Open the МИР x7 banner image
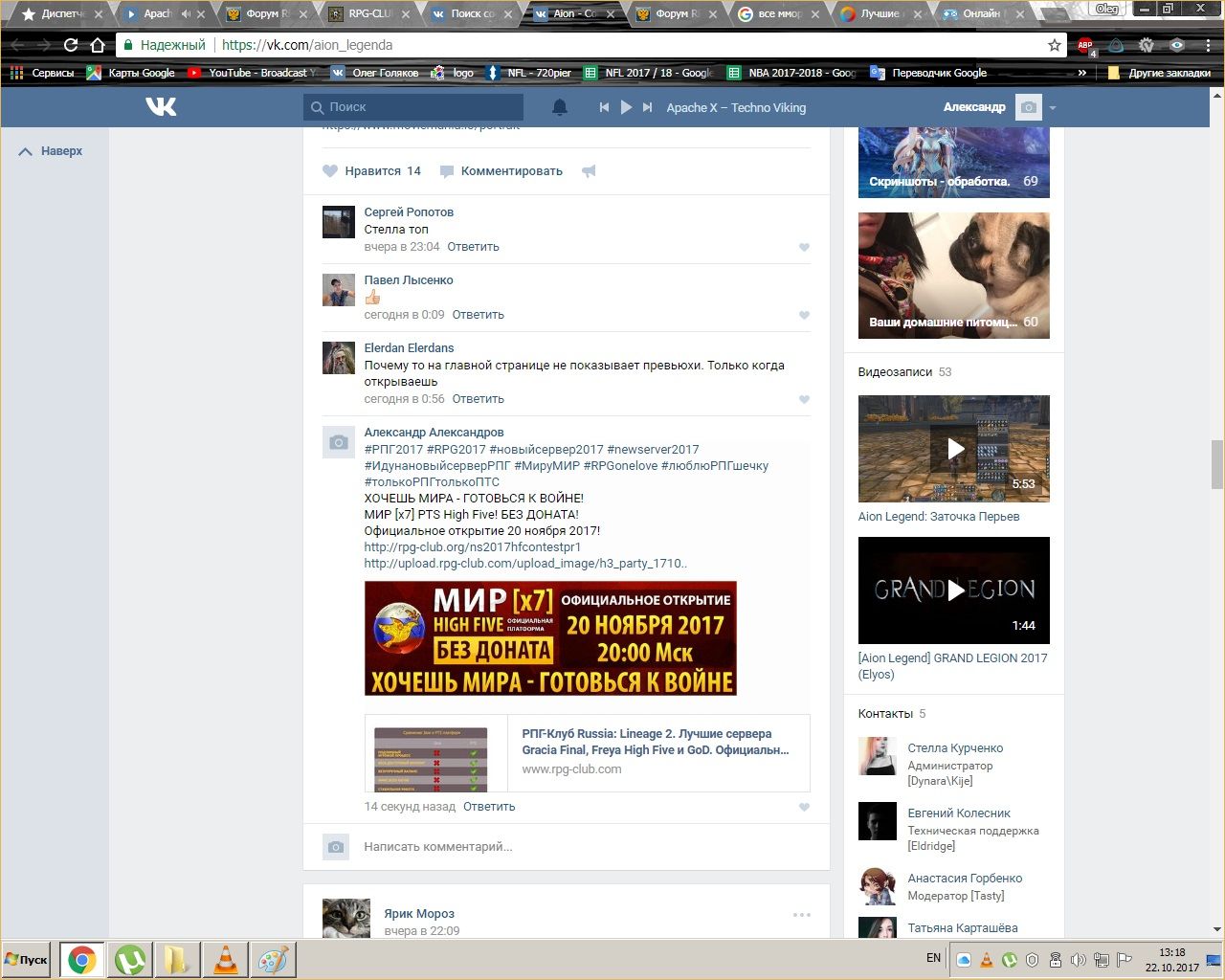This screenshot has width=1225, height=980. [x=550, y=638]
